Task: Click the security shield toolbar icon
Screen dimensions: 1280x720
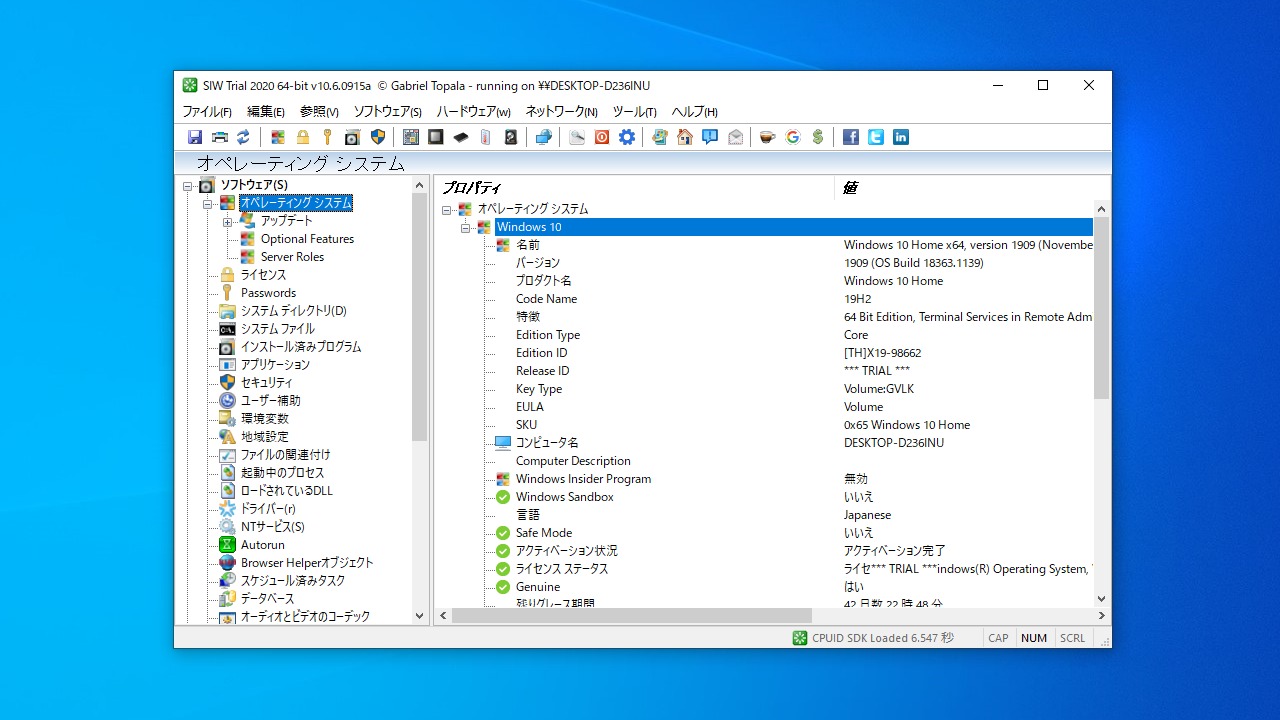Action: [x=378, y=137]
